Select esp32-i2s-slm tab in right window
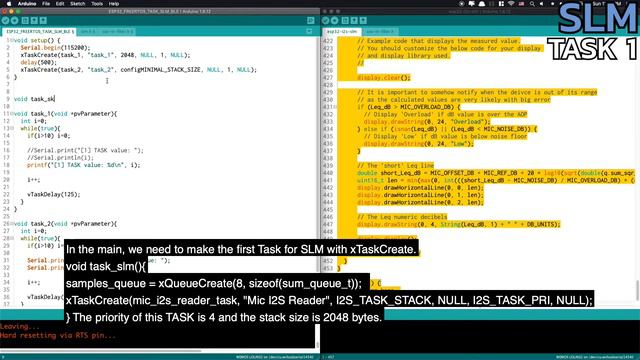Image resolution: width=640 pixels, height=360 pixels. click(342, 31)
